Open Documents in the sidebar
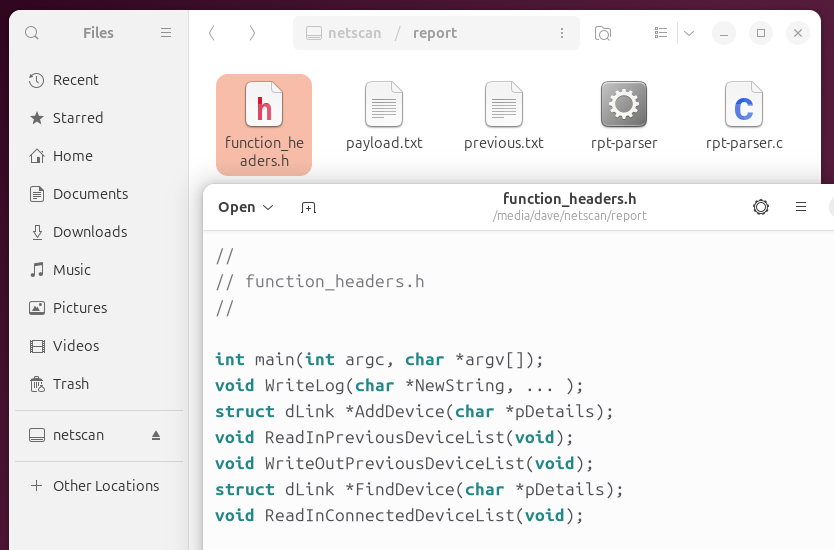The width and height of the screenshot is (834, 550). [x=99, y=194]
